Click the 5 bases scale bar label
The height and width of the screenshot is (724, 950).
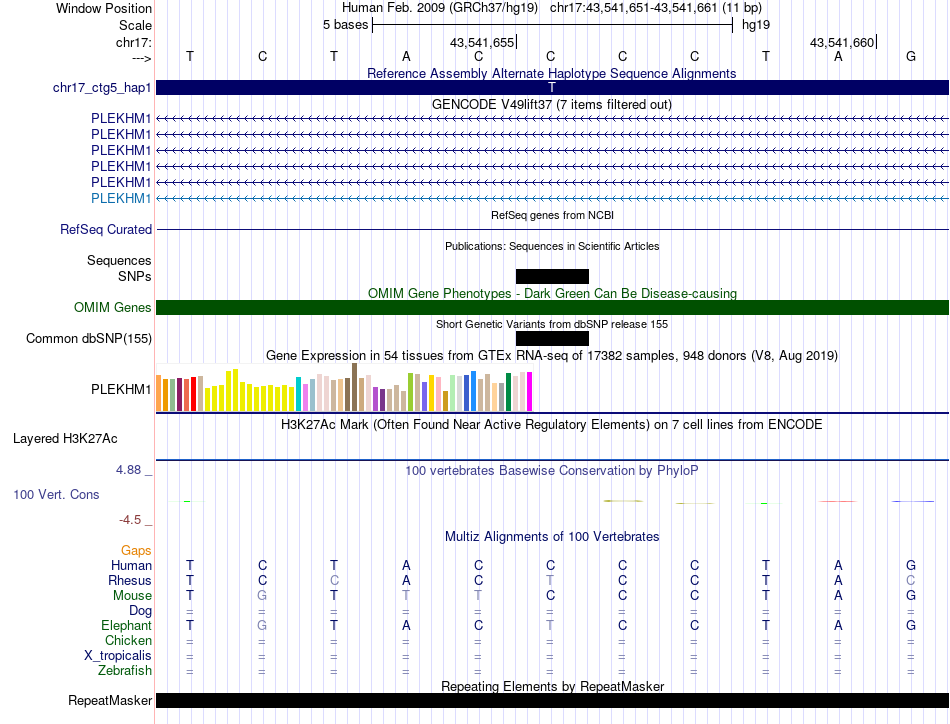tap(345, 25)
